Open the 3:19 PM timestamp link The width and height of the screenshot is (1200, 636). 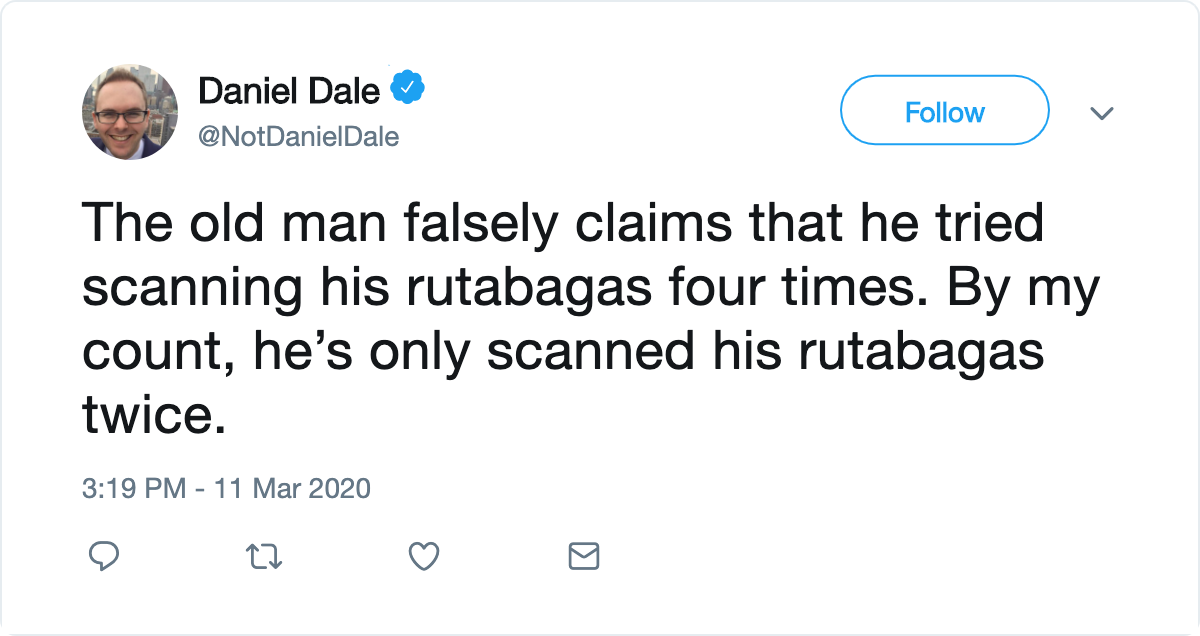click(134, 489)
